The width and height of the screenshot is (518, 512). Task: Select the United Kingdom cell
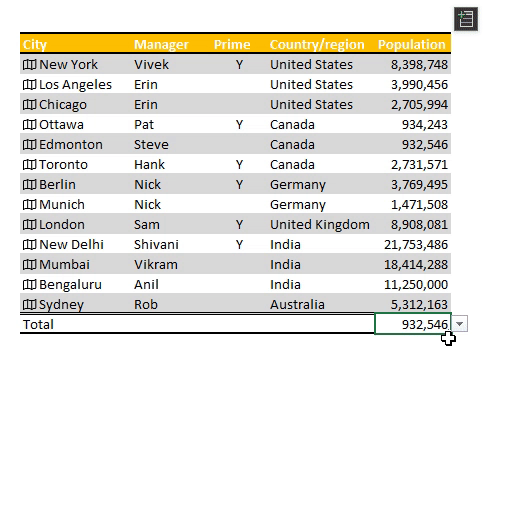[x=321, y=224]
